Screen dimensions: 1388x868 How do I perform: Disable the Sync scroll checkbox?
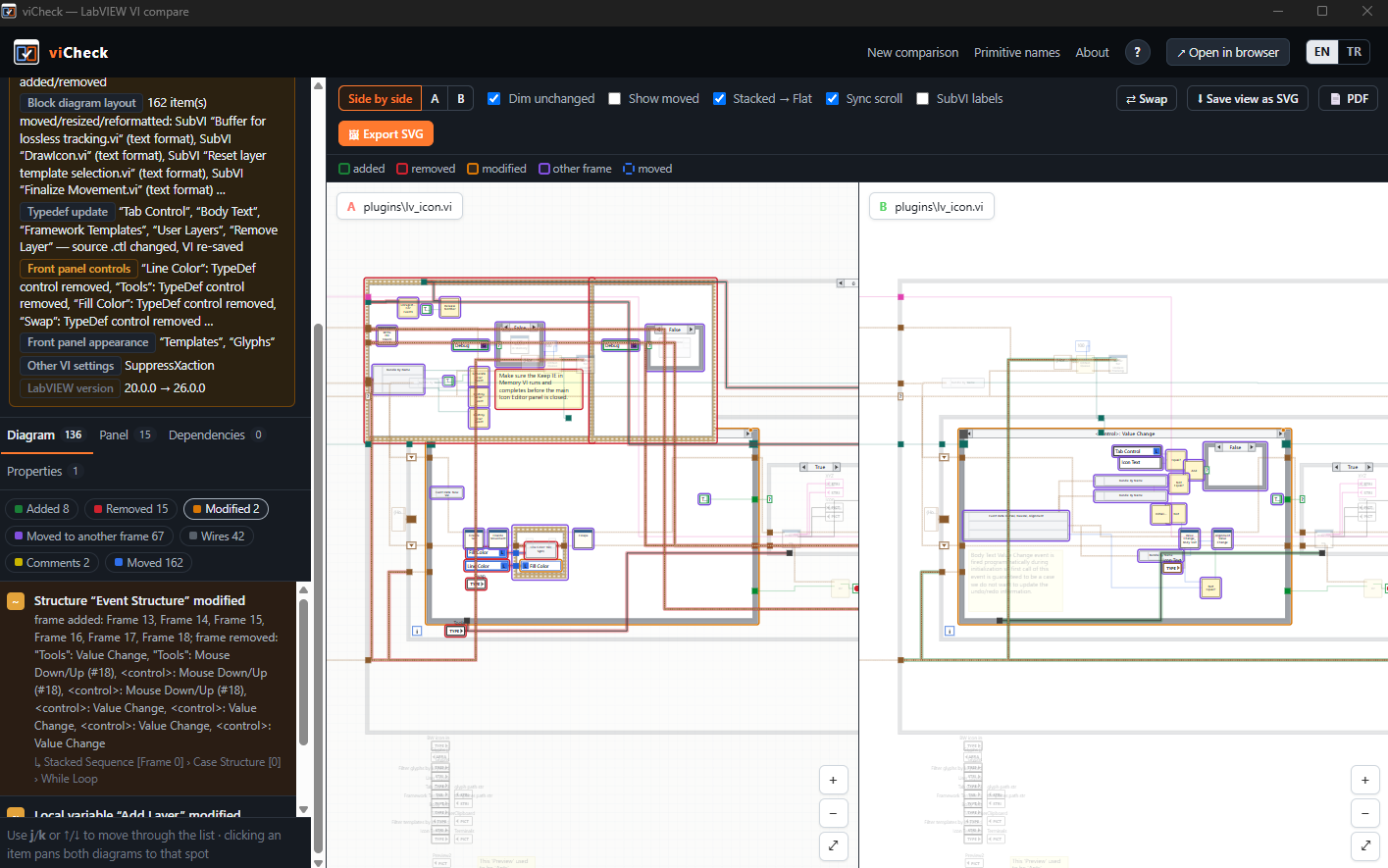832,98
